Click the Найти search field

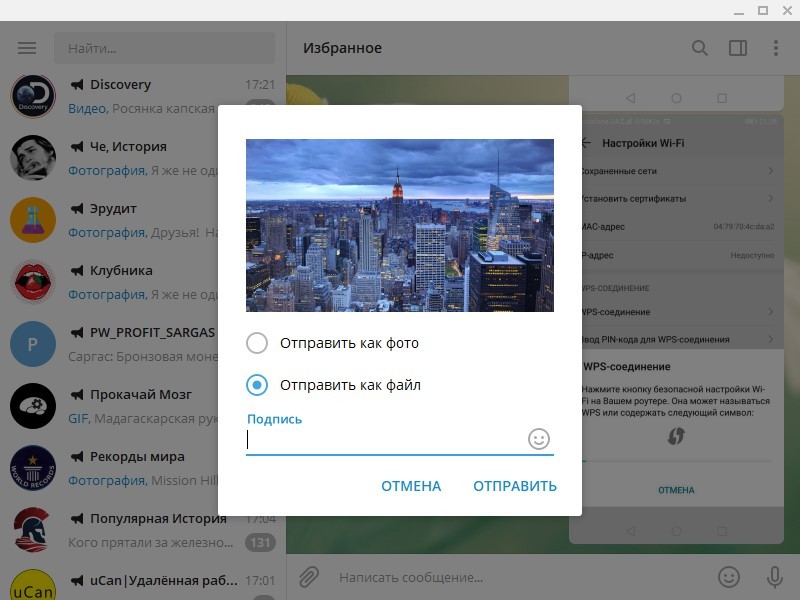coord(164,48)
